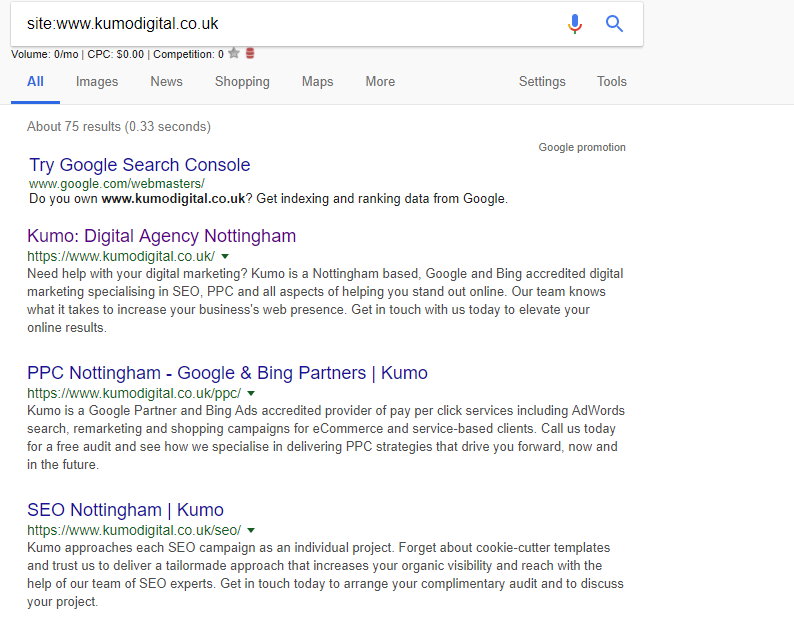Screen dimensions: 794x621
Task: Click the 'CPC: $0.00' text
Action: [x=115, y=54]
